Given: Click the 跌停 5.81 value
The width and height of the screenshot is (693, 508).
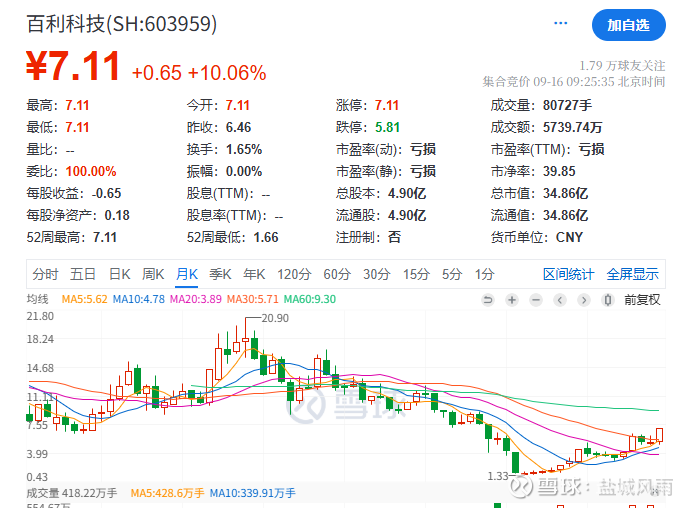Looking at the screenshot, I should point(387,127).
